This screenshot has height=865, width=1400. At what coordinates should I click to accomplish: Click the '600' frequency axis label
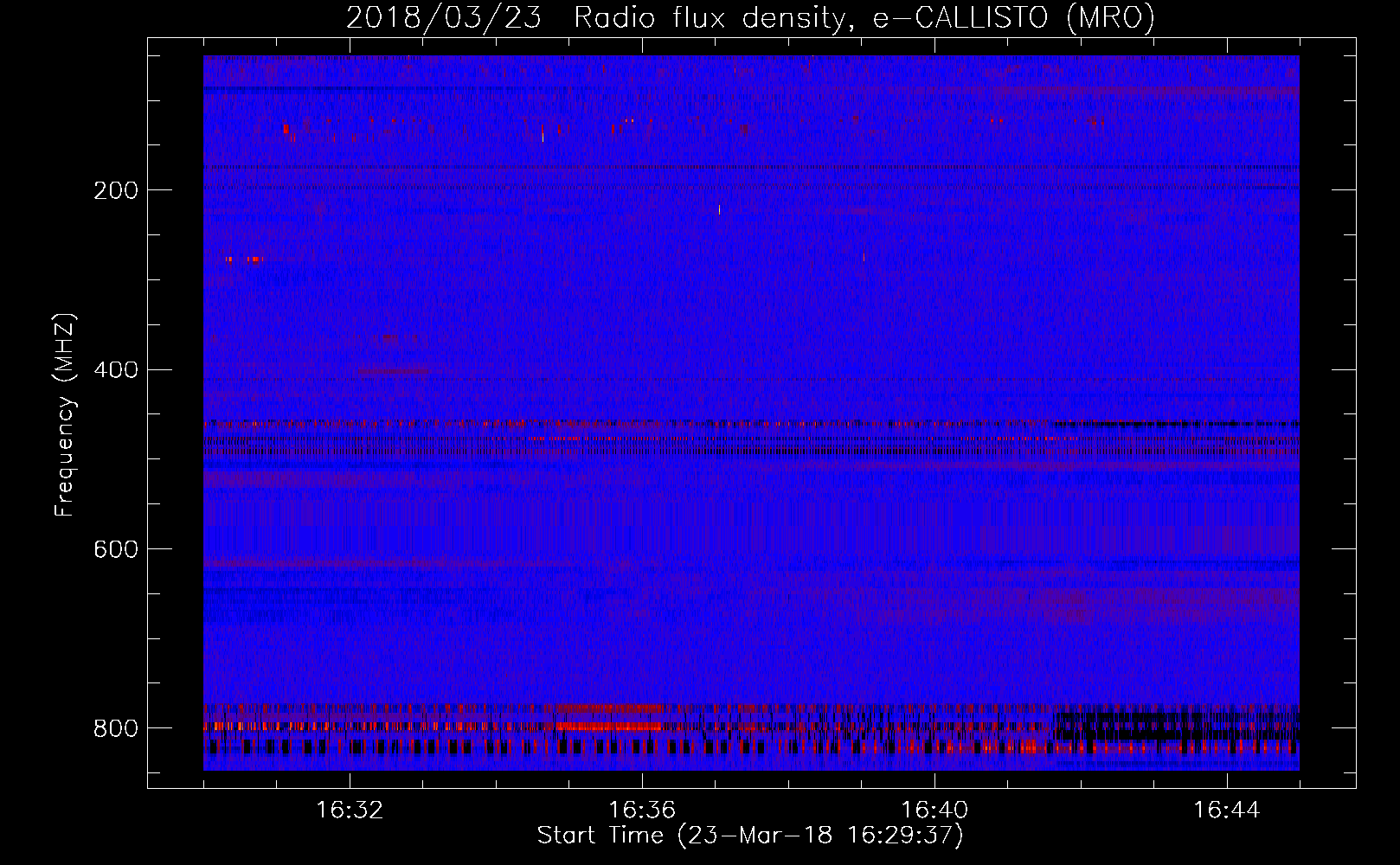click(x=116, y=550)
